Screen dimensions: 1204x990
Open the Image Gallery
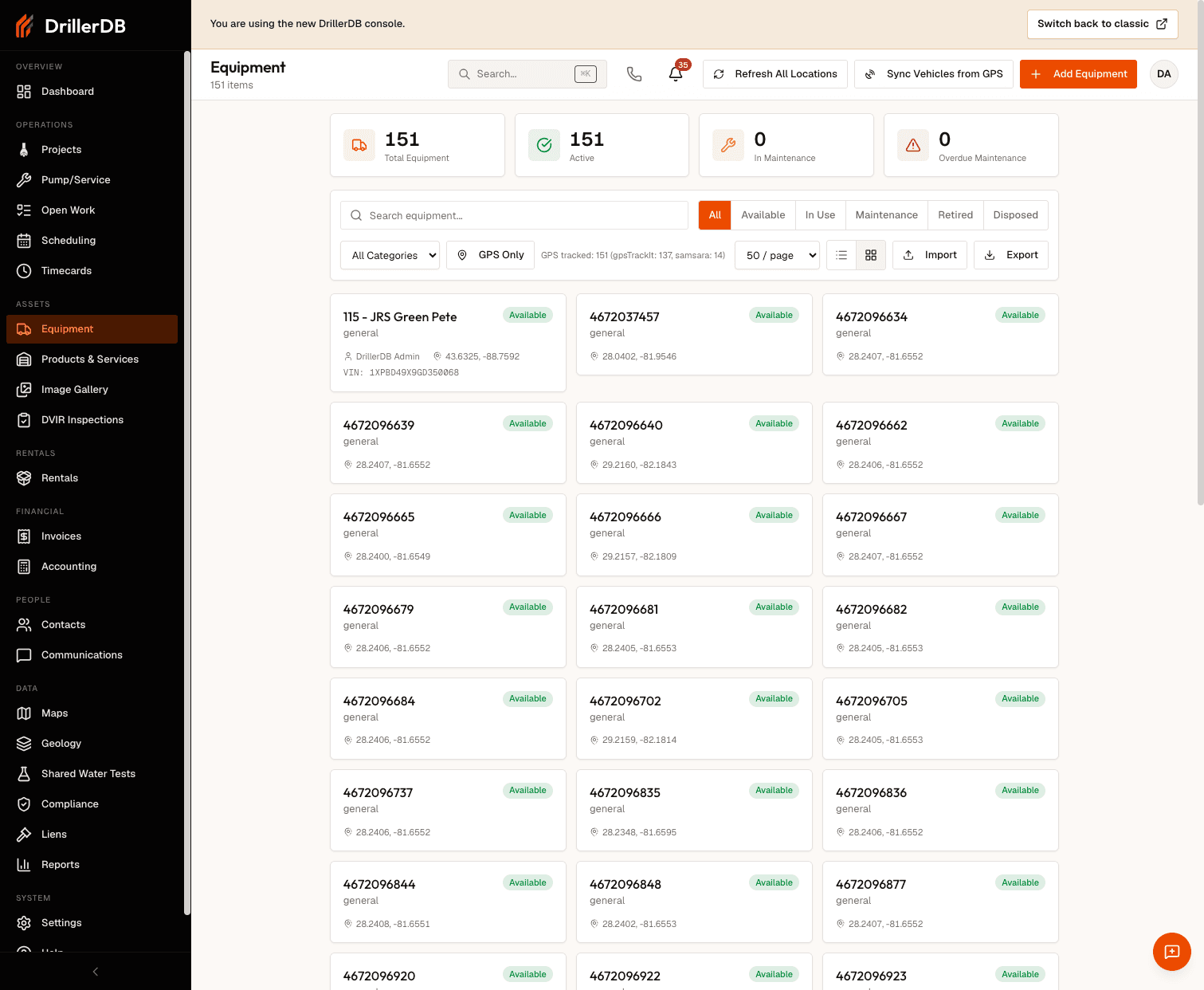(x=92, y=390)
